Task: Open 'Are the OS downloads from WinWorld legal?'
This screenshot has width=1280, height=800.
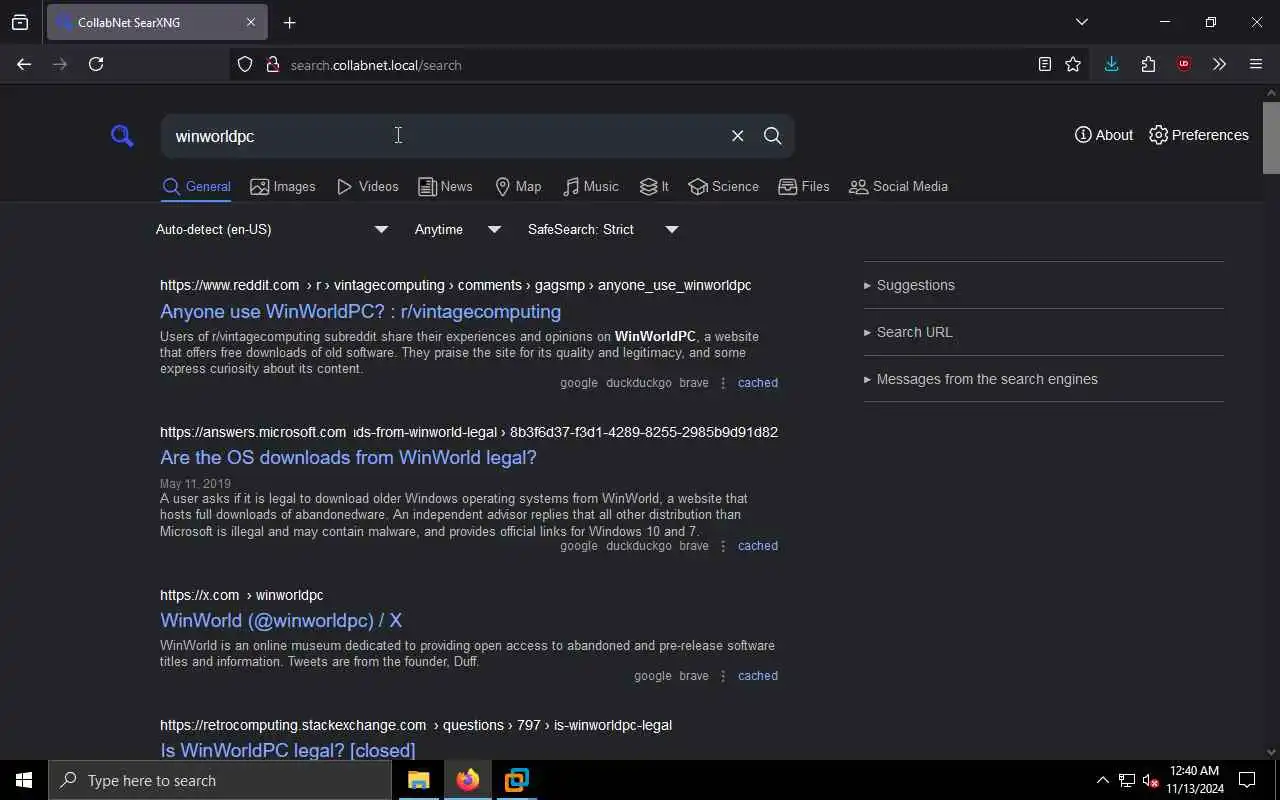Action: pyautogui.click(x=348, y=457)
